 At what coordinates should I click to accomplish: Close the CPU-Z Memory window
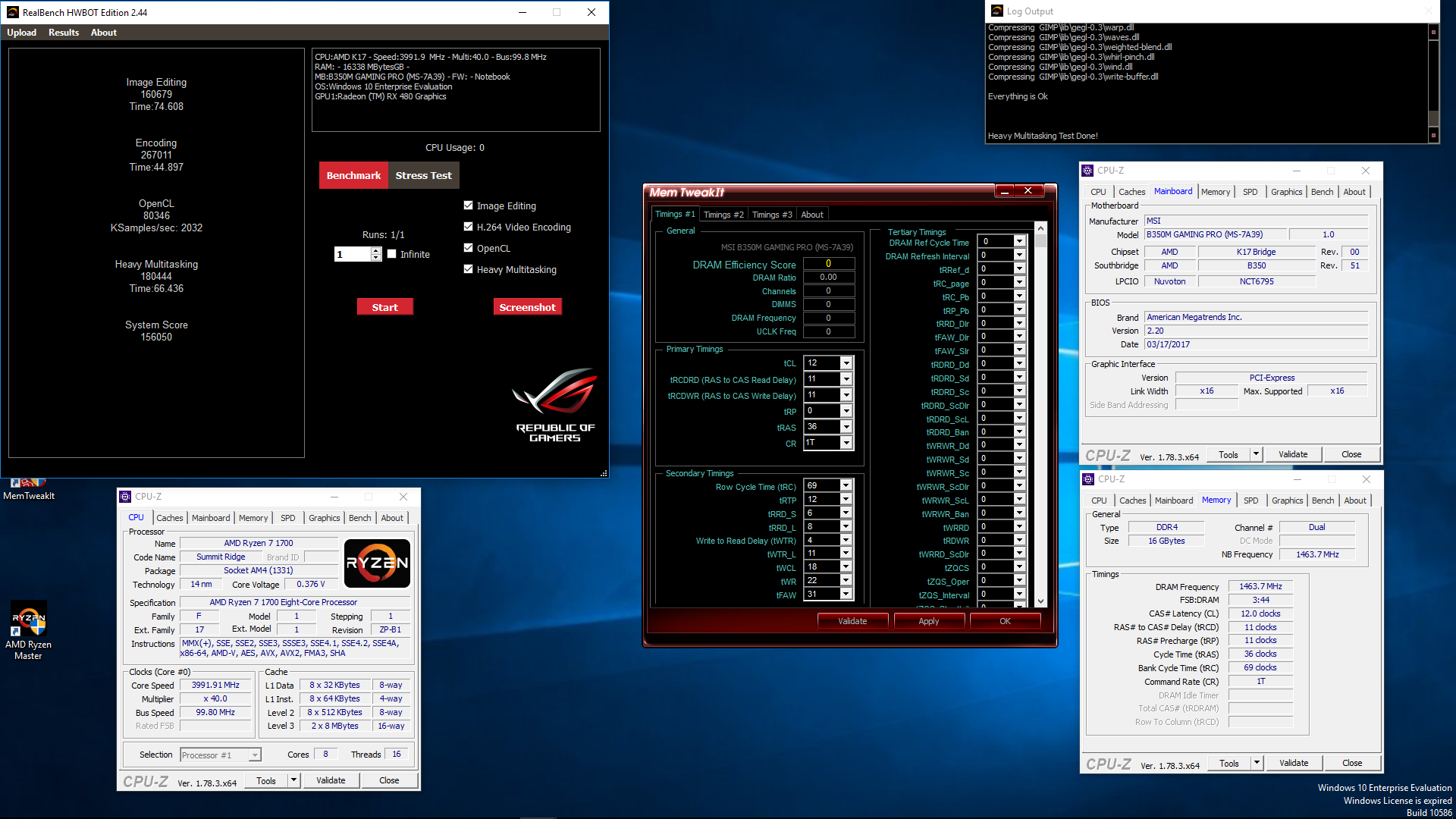point(1367,479)
